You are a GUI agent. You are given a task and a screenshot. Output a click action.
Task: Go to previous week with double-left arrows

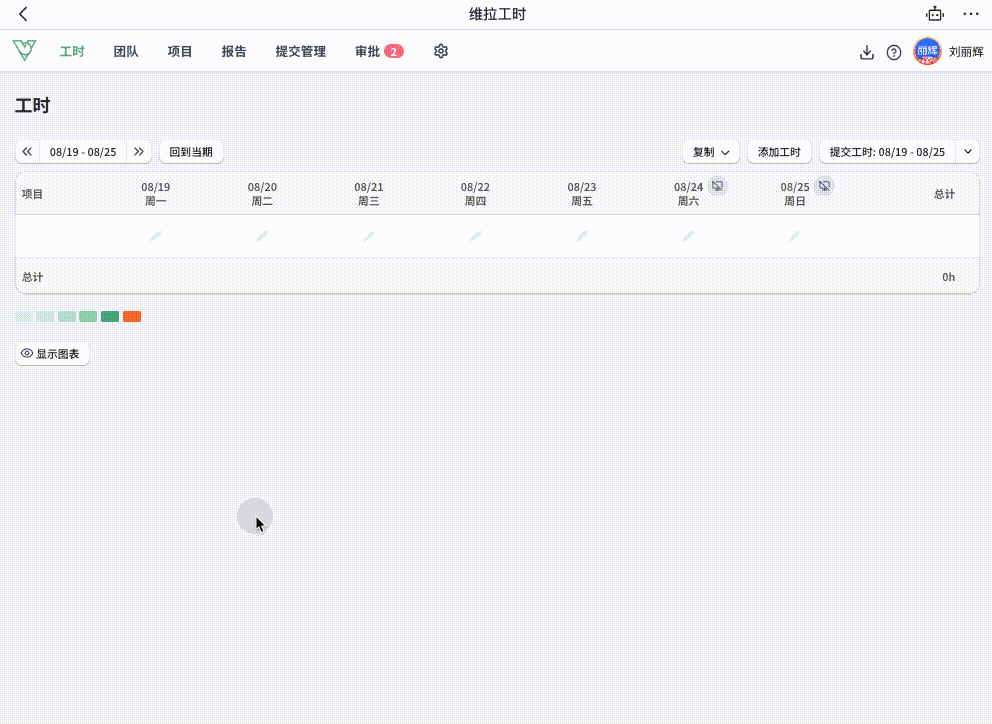(x=27, y=152)
